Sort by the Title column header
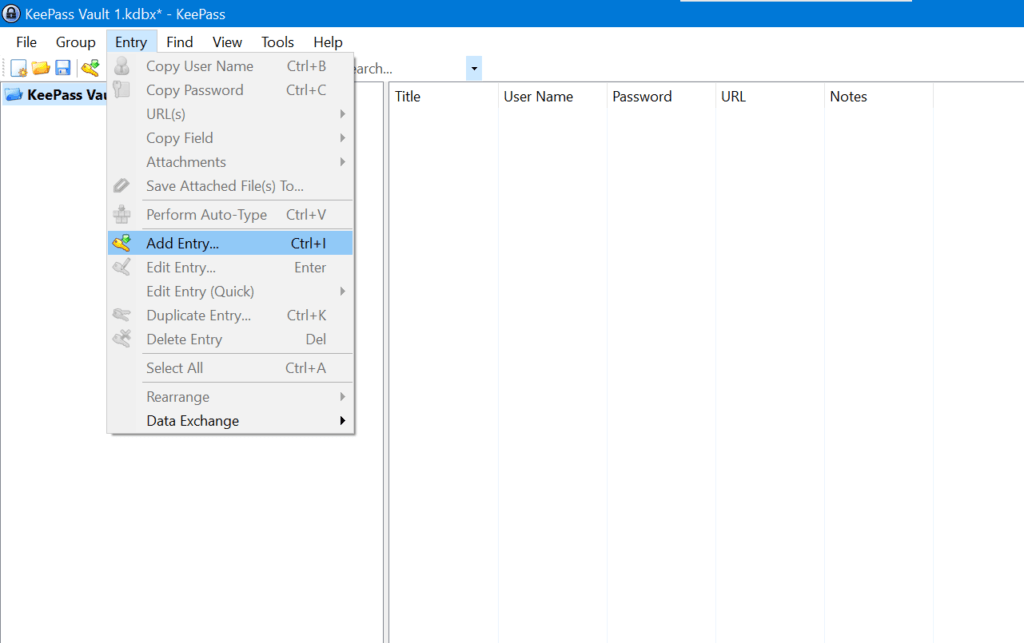This screenshot has width=1024, height=643. 443,97
